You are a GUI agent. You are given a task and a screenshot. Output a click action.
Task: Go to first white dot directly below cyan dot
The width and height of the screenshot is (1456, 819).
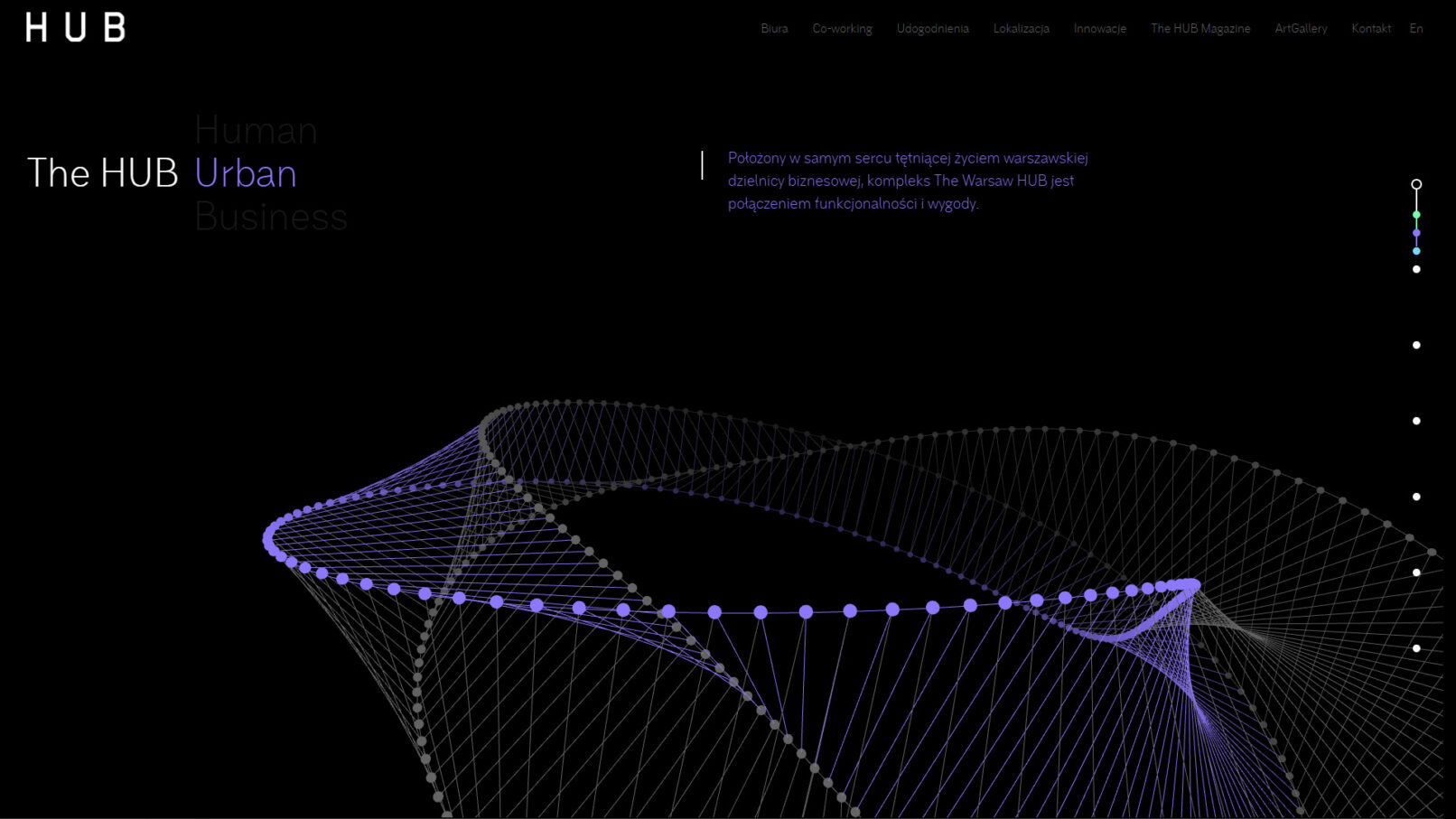pyautogui.click(x=1416, y=269)
